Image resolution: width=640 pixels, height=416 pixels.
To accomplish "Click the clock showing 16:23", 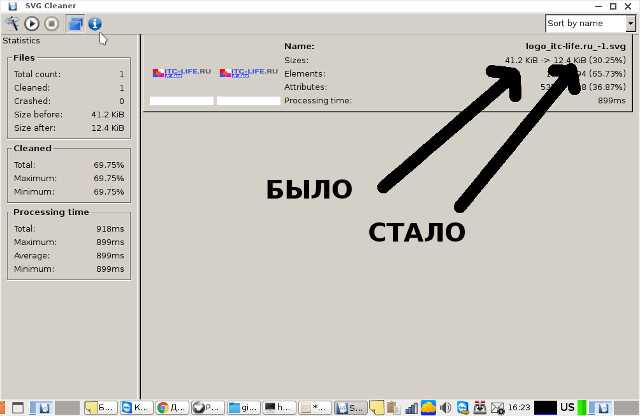I will pyautogui.click(x=519, y=407).
